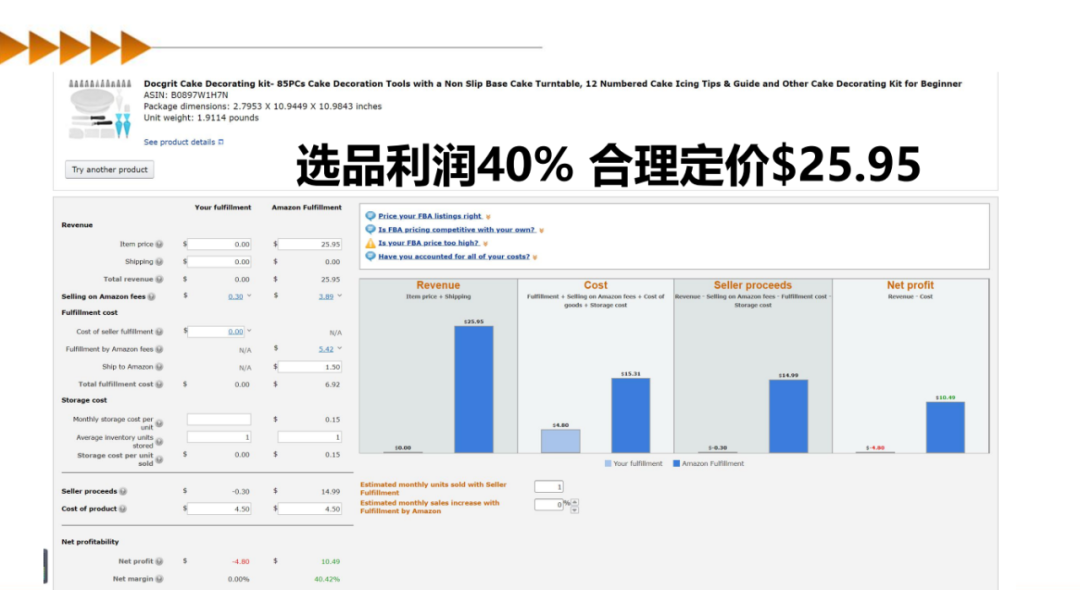Click the $25.95 Revenue chart bar
Screen dimensions: 1080x590
tap(474, 389)
